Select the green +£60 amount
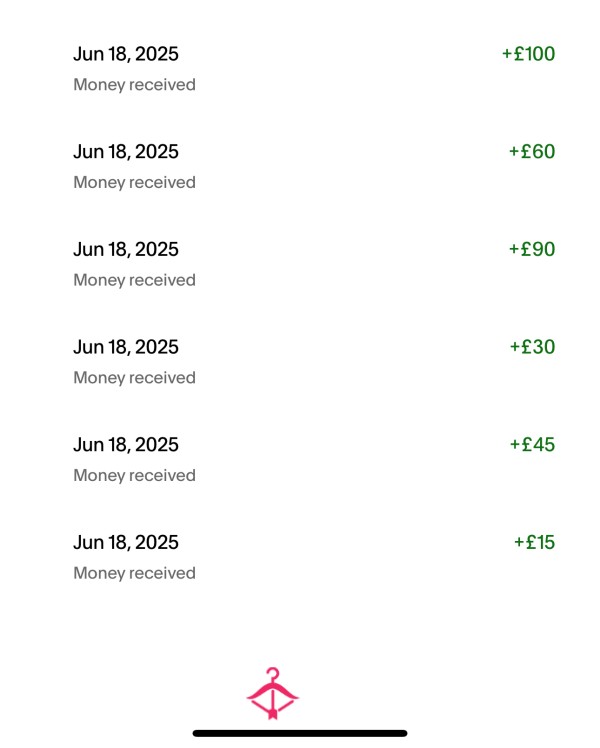The height and width of the screenshot is (748, 600). click(532, 152)
